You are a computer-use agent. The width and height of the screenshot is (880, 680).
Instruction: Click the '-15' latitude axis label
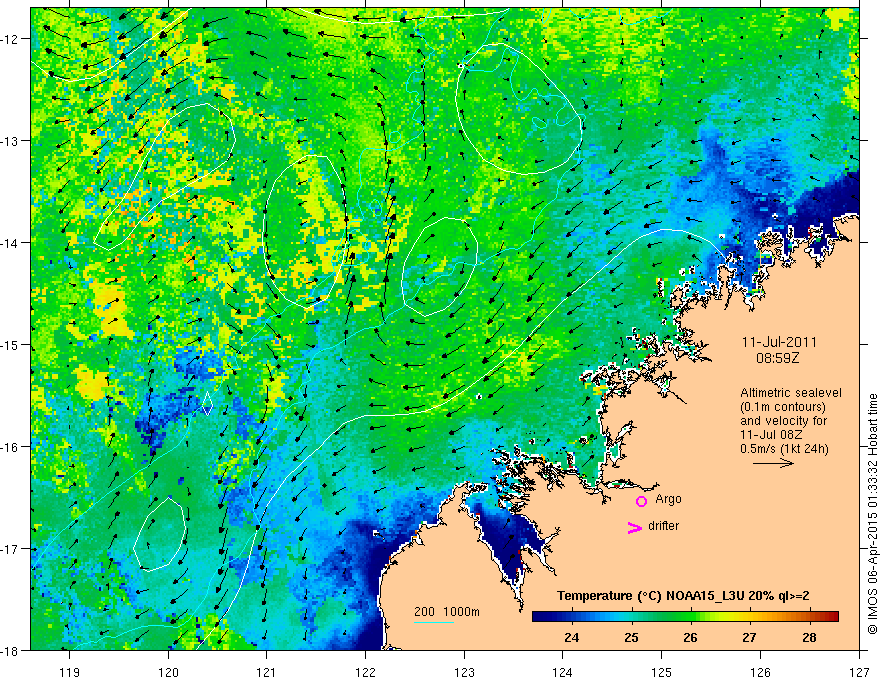11,344
